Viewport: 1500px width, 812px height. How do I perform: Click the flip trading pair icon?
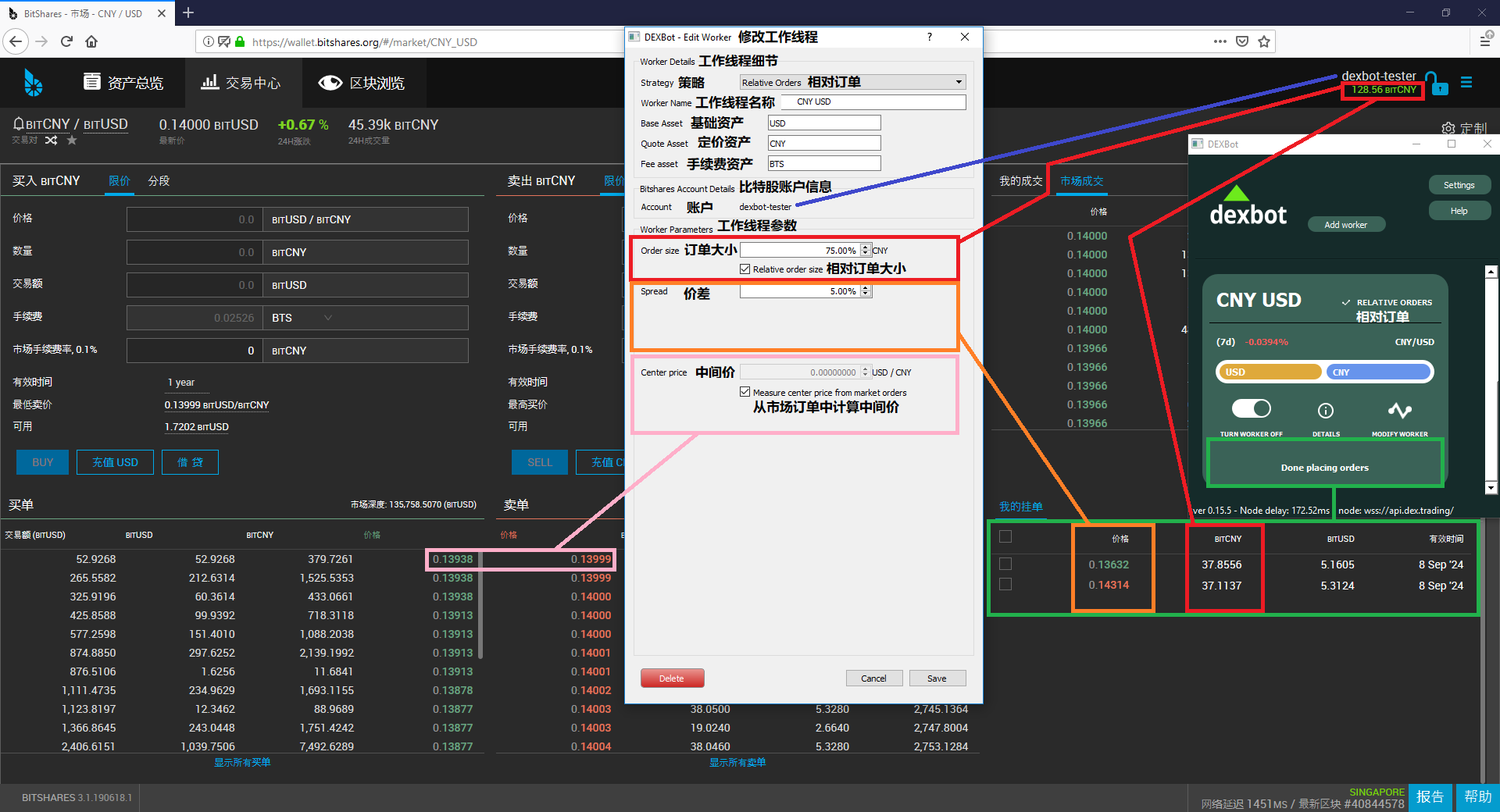point(51,141)
